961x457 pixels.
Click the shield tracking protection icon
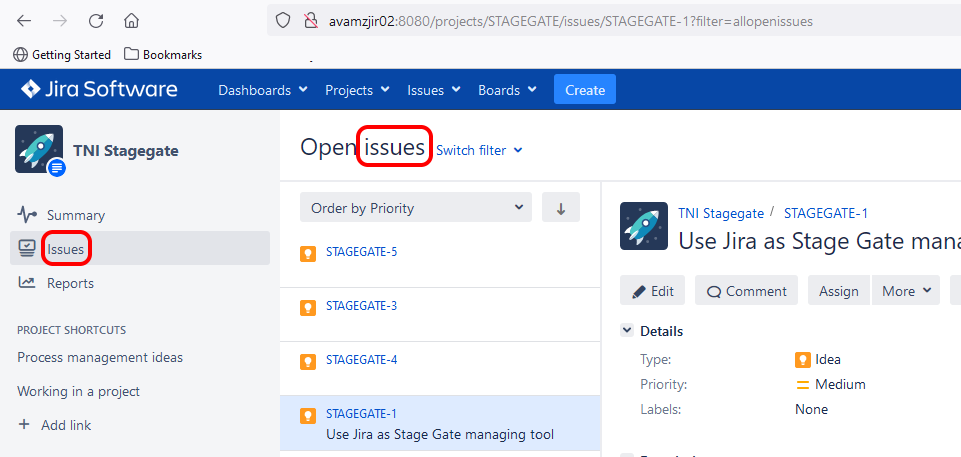[283, 21]
